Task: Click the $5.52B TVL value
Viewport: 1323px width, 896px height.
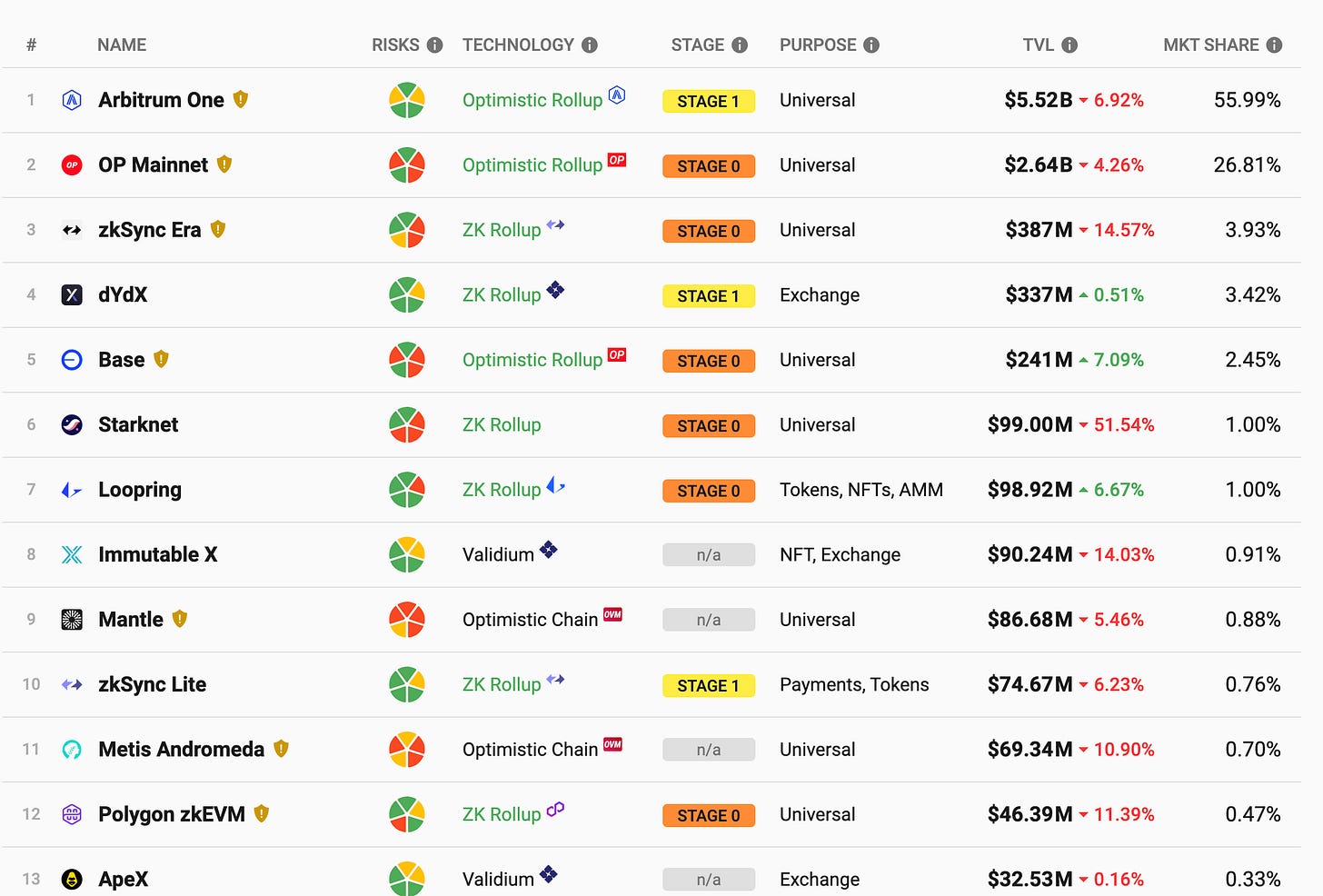Action: coord(1039,100)
